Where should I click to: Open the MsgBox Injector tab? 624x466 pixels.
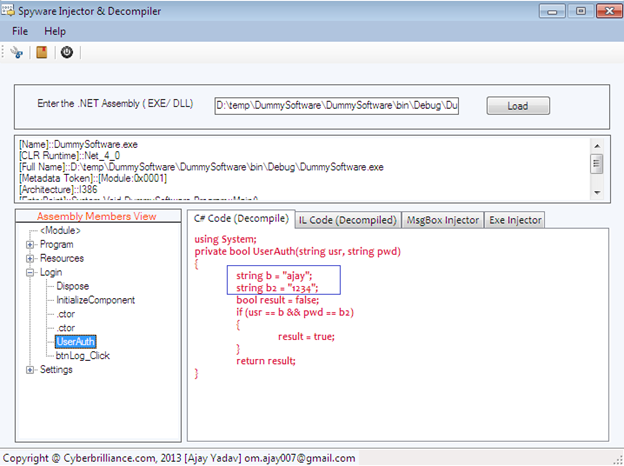(x=442, y=220)
